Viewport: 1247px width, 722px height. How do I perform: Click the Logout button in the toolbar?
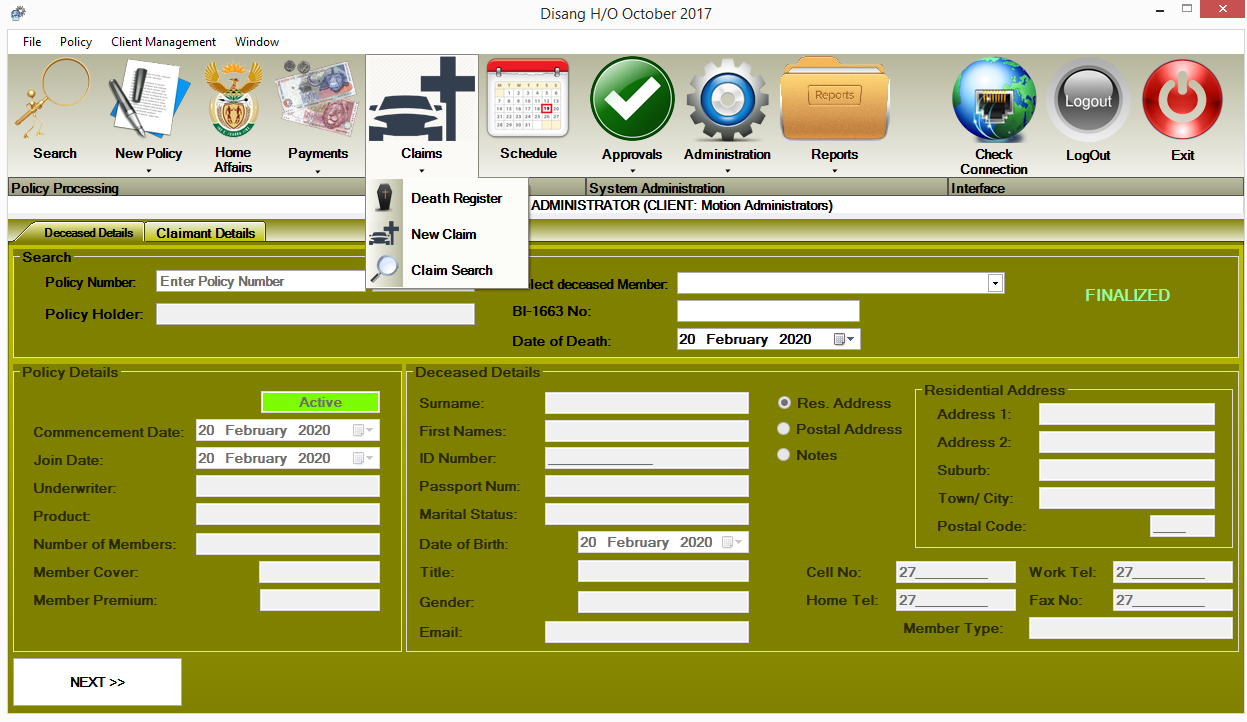coord(1087,100)
